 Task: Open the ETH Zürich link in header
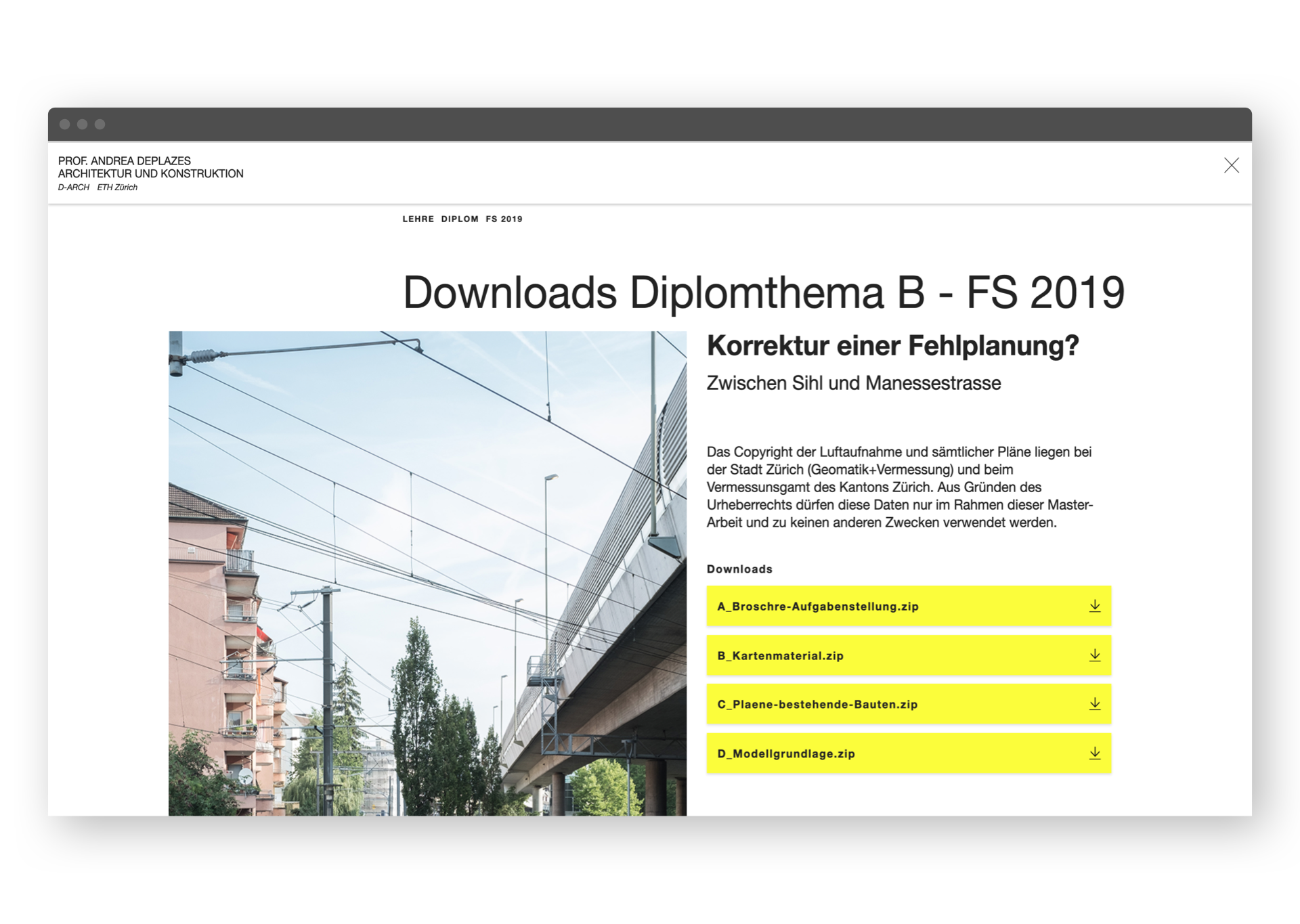[x=117, y=188]
